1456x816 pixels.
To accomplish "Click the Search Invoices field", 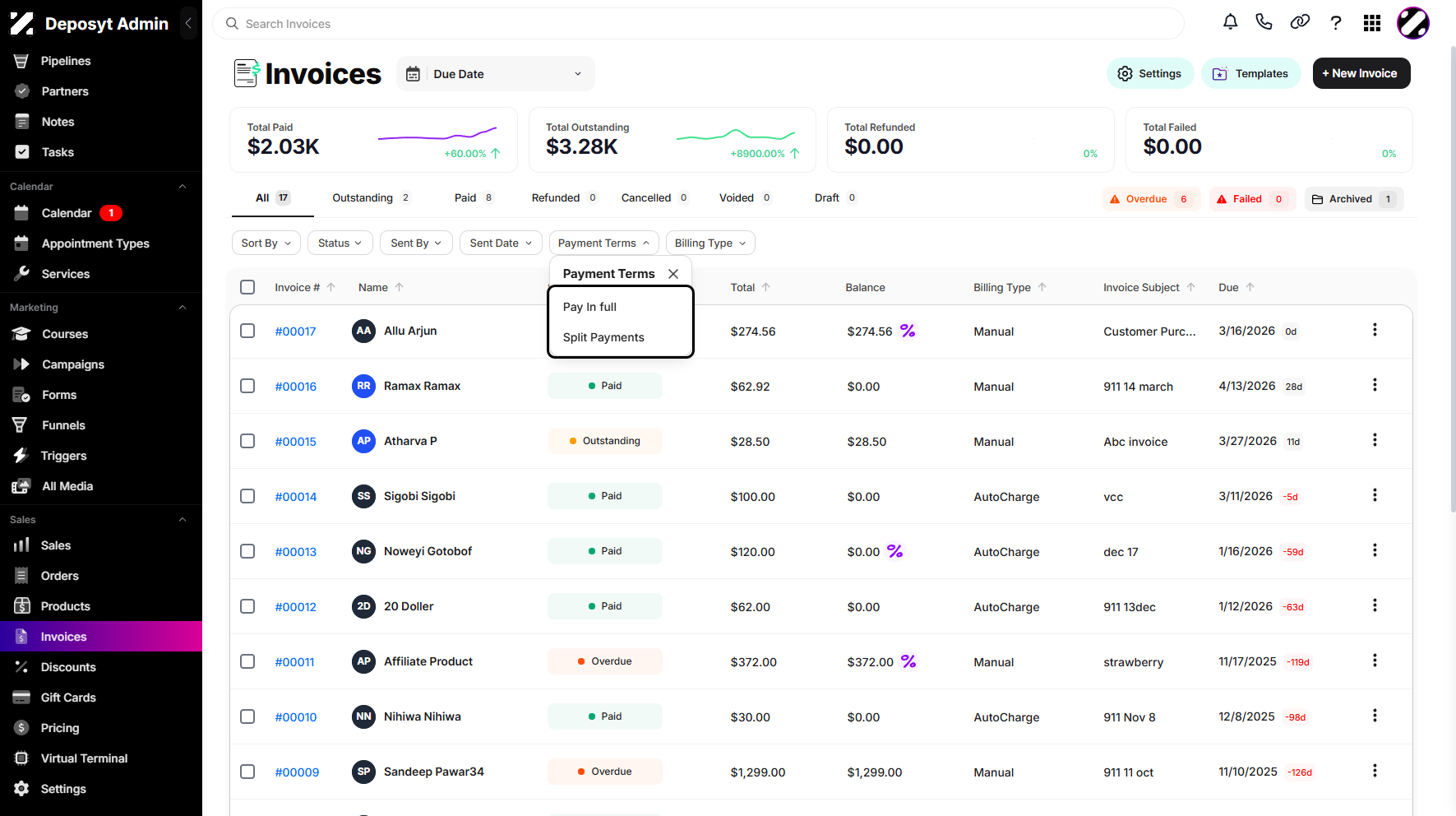I will [698, 24].
